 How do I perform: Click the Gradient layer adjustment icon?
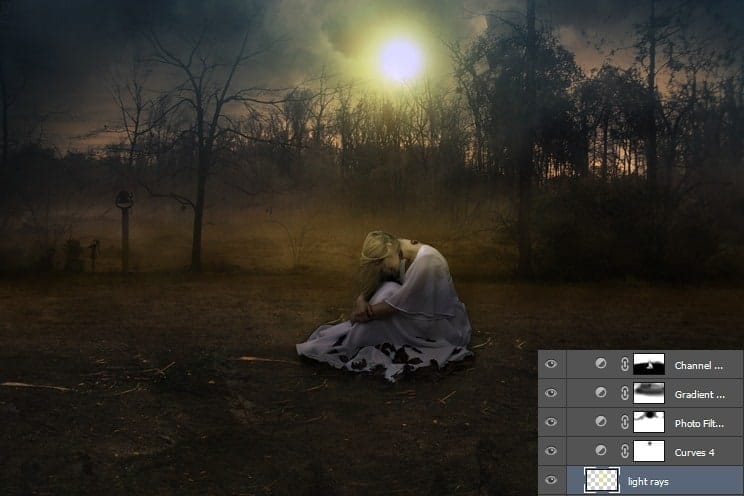point(601,393)
